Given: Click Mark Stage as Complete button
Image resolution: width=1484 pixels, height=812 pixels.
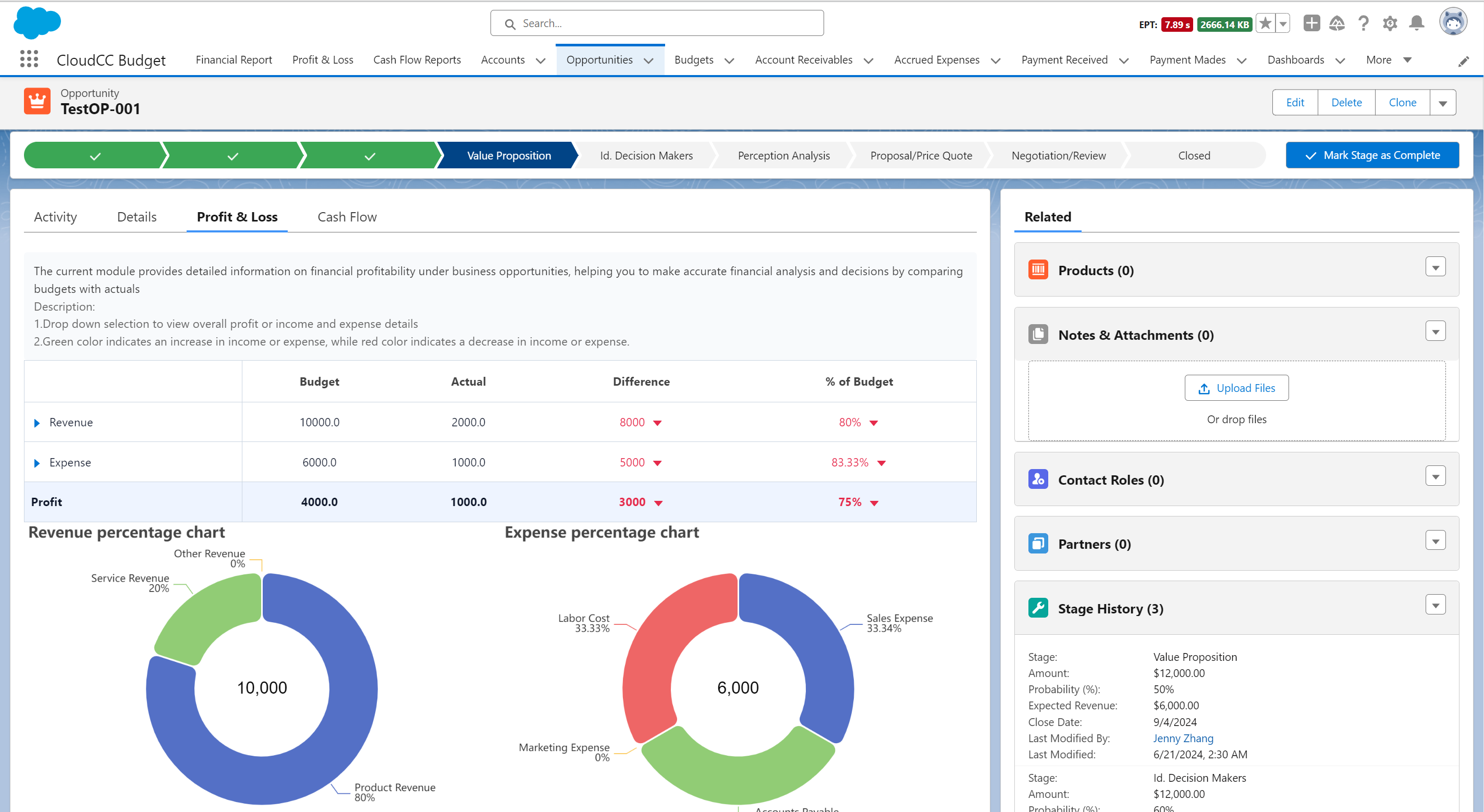Looking at the screenshot, I should (1372, 155).
